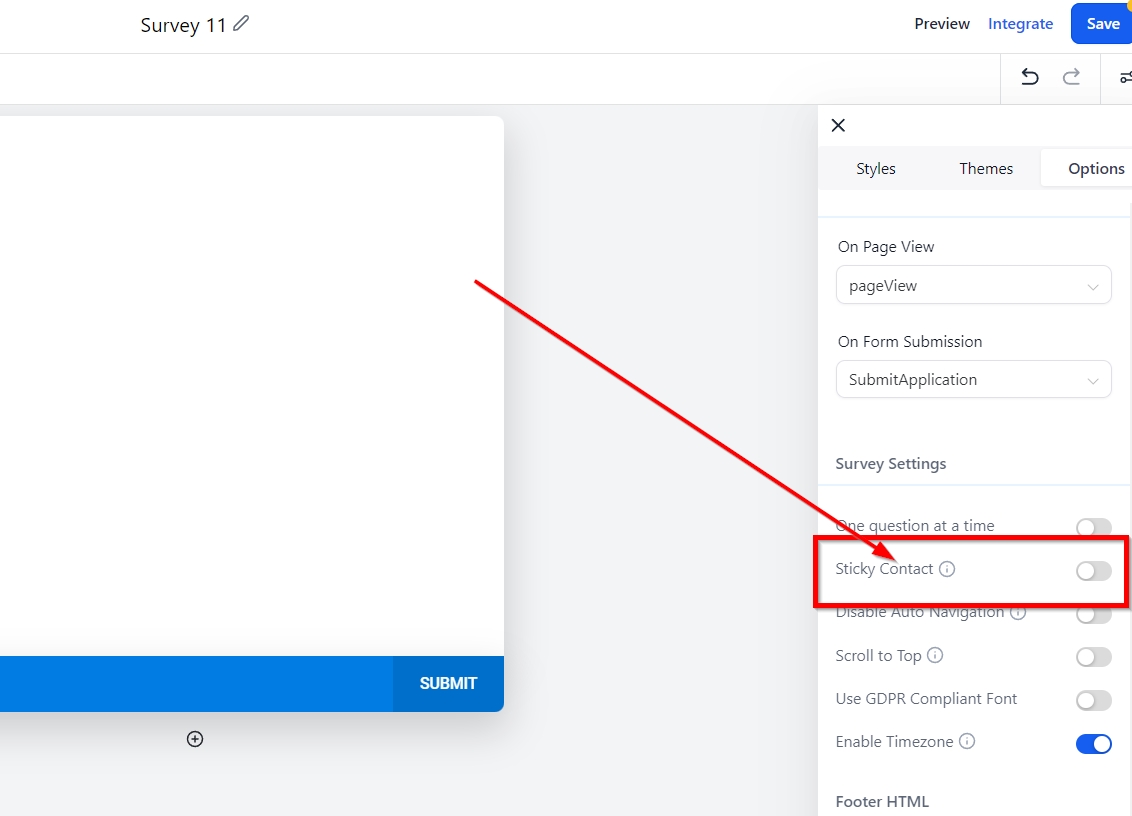Click info icon beside Disable Auto Navigation
This screenshot has height=816, width=1132.
coord(1018,612)
